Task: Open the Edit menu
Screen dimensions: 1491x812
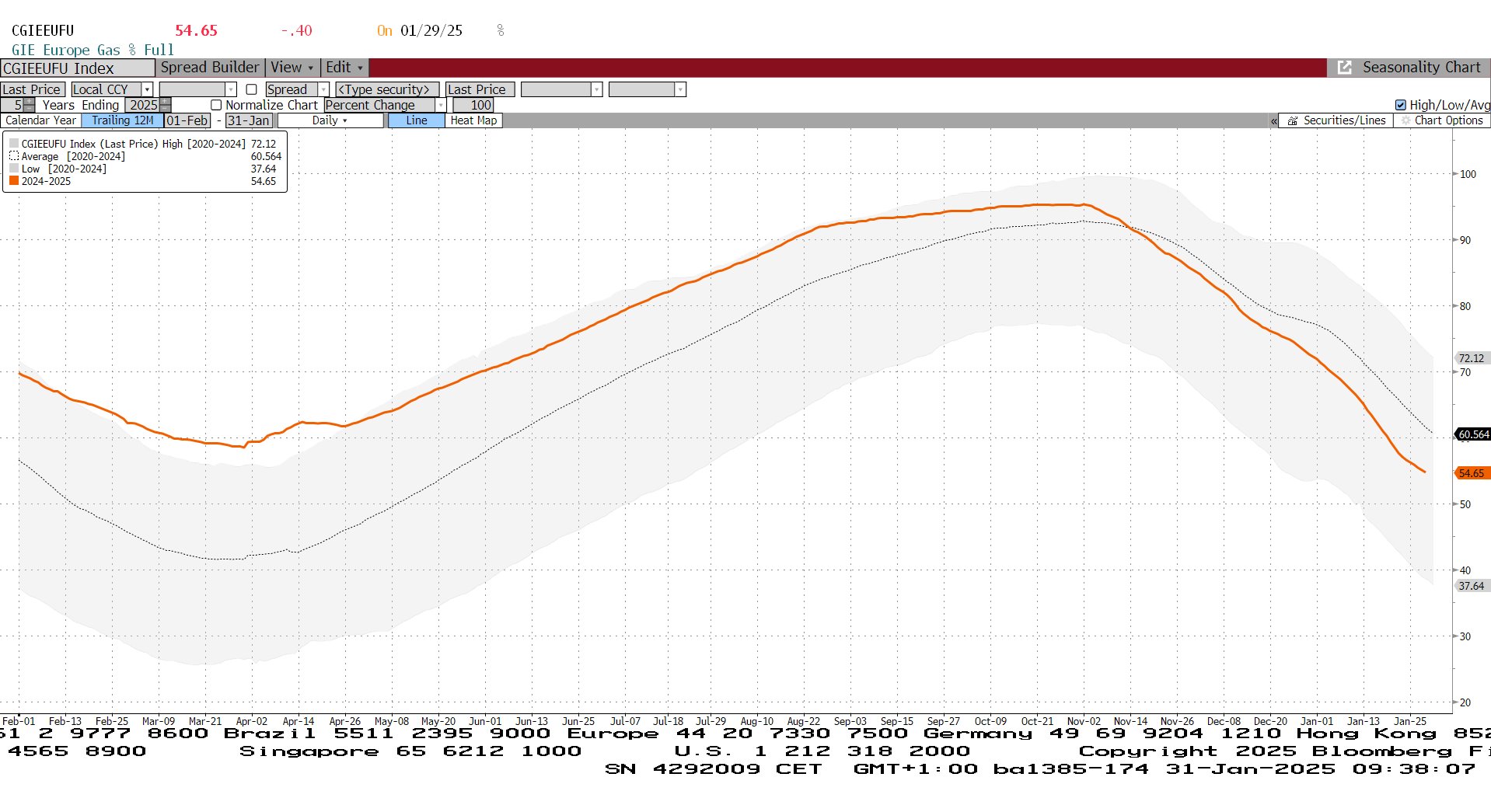Action: click(344, 68)
